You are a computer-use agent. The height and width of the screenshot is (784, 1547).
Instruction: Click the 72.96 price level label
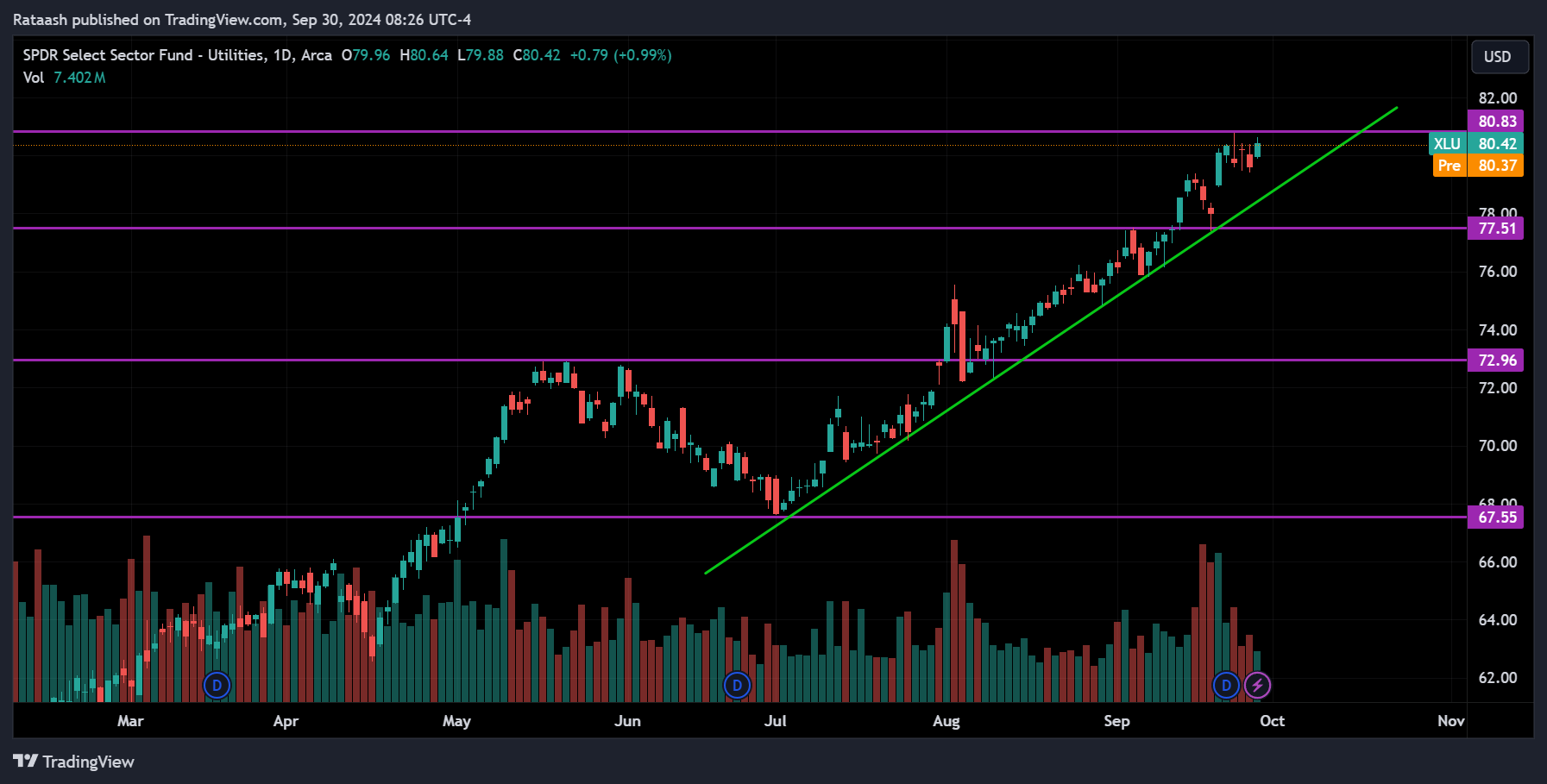point(1496,361)
